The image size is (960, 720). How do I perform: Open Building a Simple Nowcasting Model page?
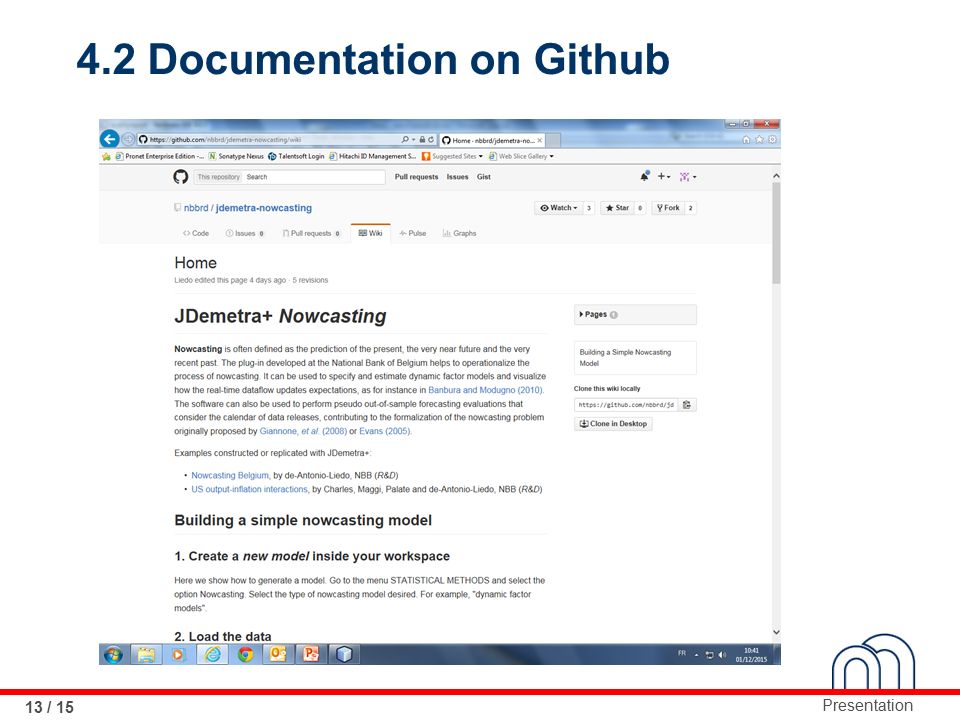click(625, 358)
